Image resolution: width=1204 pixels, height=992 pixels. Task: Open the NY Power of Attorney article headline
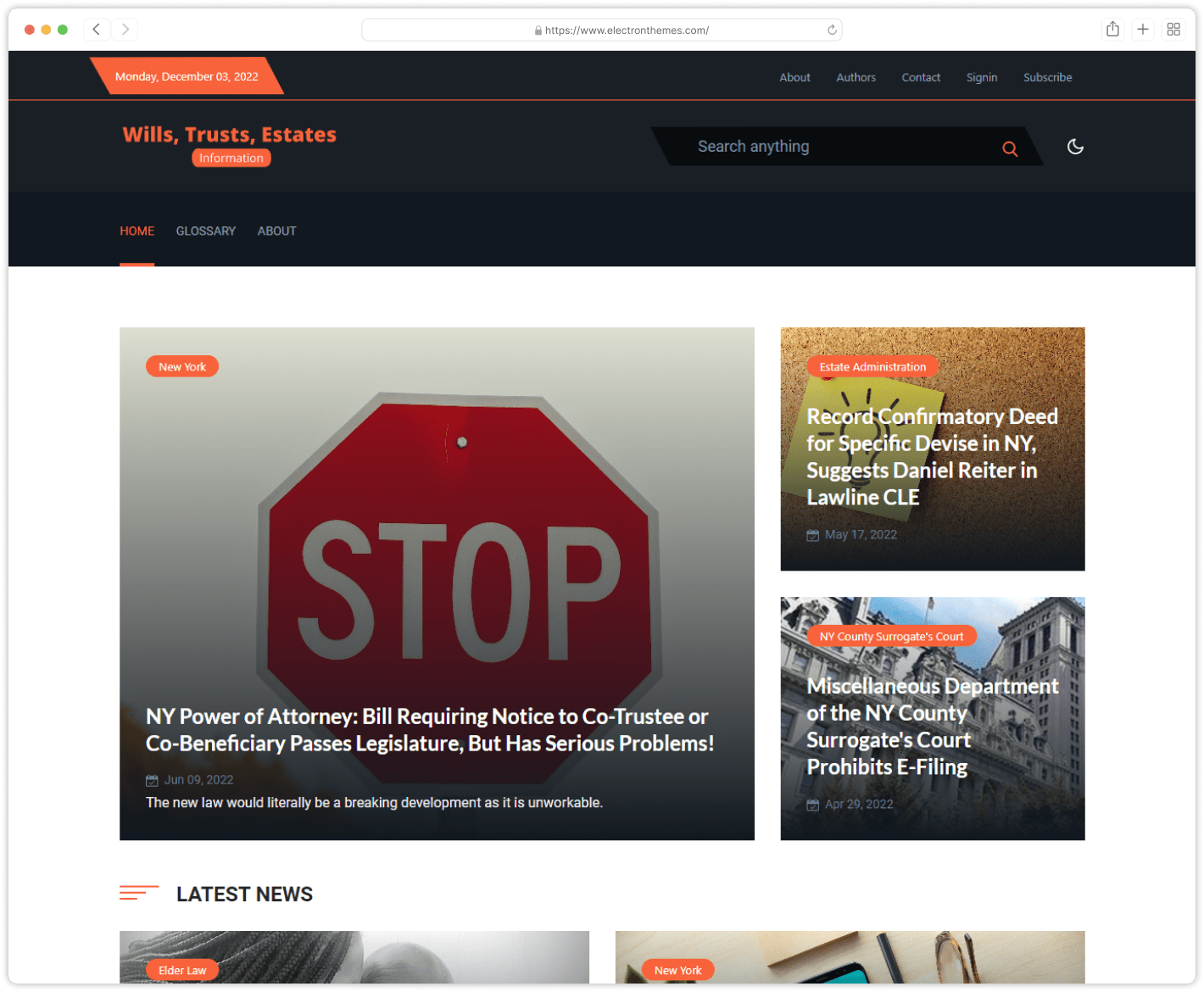[x=430, y=730]
